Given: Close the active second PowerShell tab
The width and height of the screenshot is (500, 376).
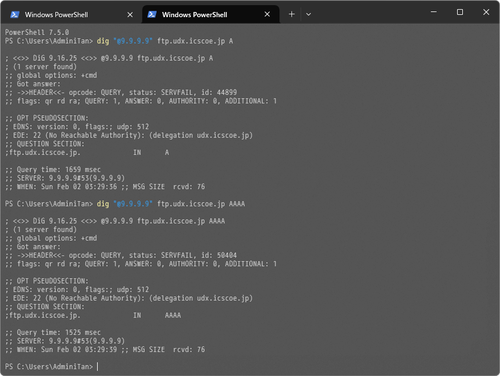Looking at the screenshot, I should (267, 14).
